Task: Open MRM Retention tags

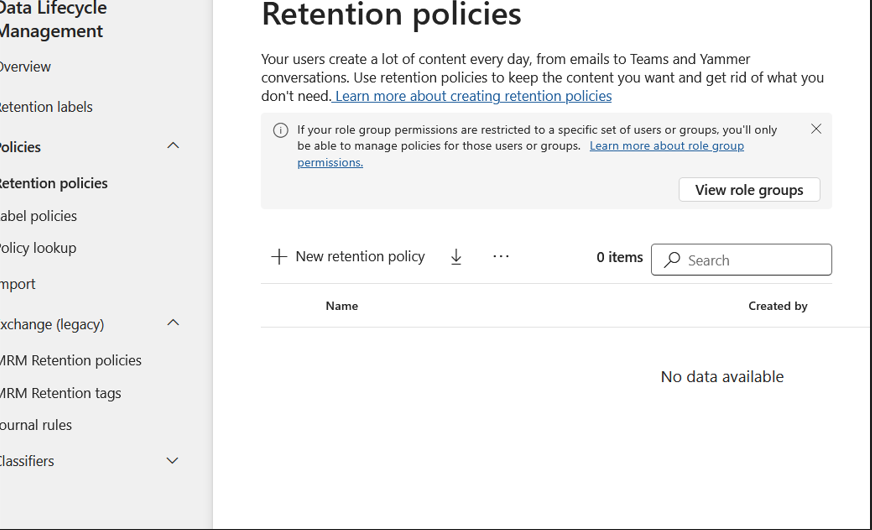Action: click(x=60, y=393)
